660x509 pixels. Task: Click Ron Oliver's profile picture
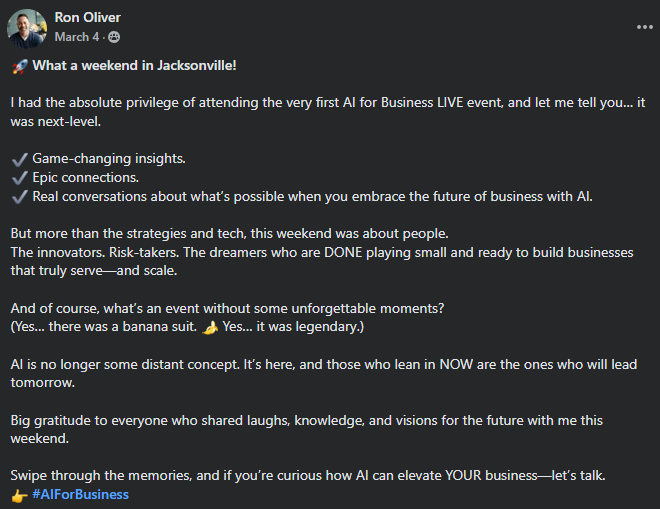(27, 28)
